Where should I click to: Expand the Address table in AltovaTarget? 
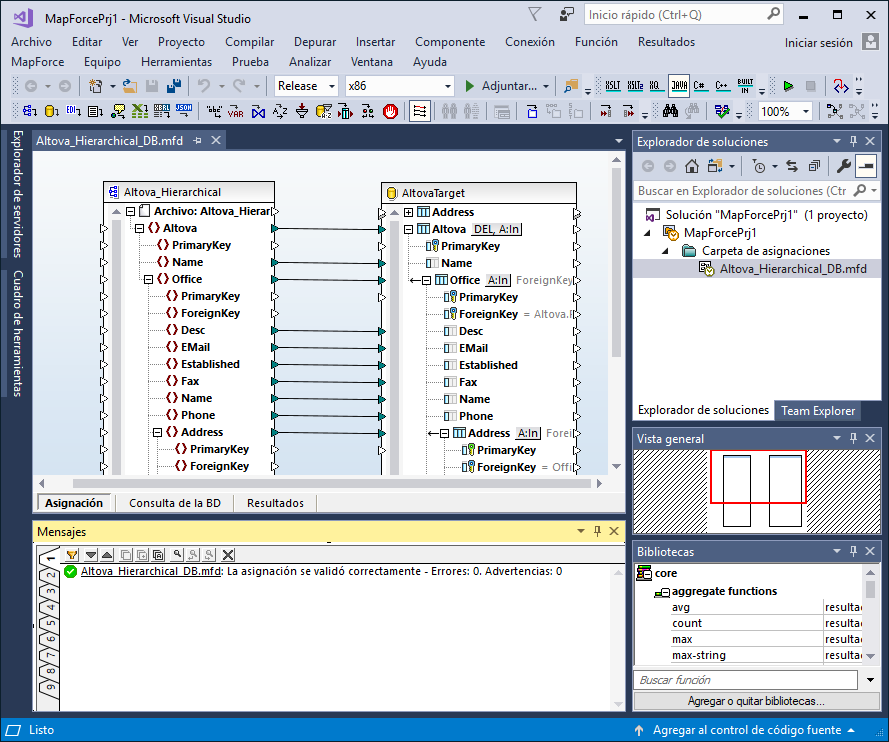(408, 212)
